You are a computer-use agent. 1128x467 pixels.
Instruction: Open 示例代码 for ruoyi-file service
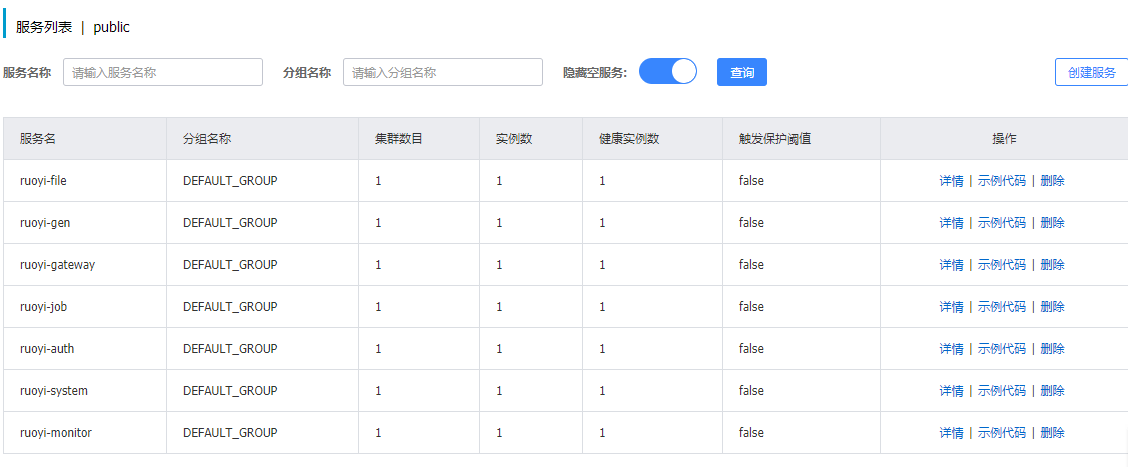[x=1001, y=181]
